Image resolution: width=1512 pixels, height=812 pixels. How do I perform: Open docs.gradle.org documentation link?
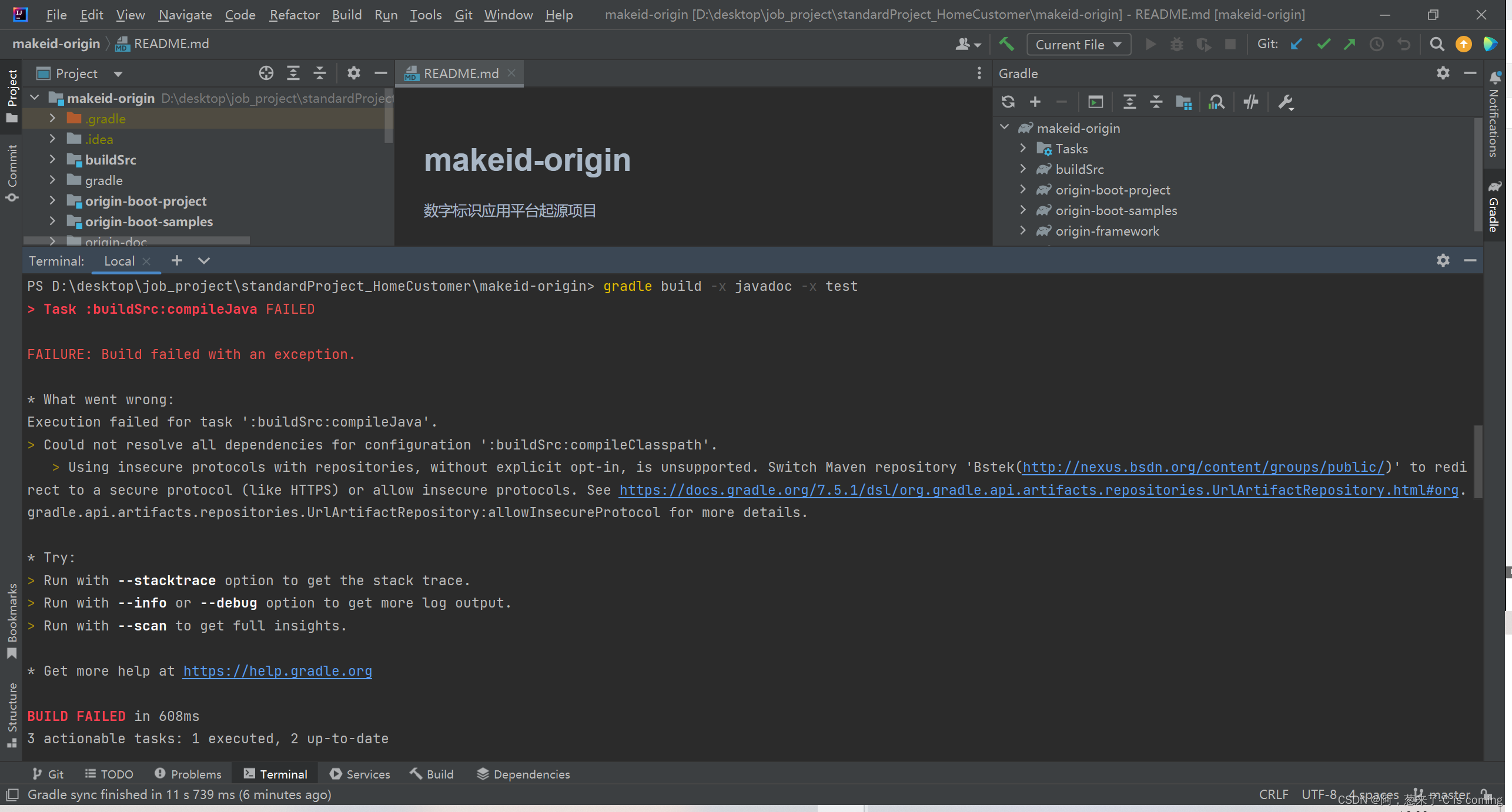(1039, 490)
